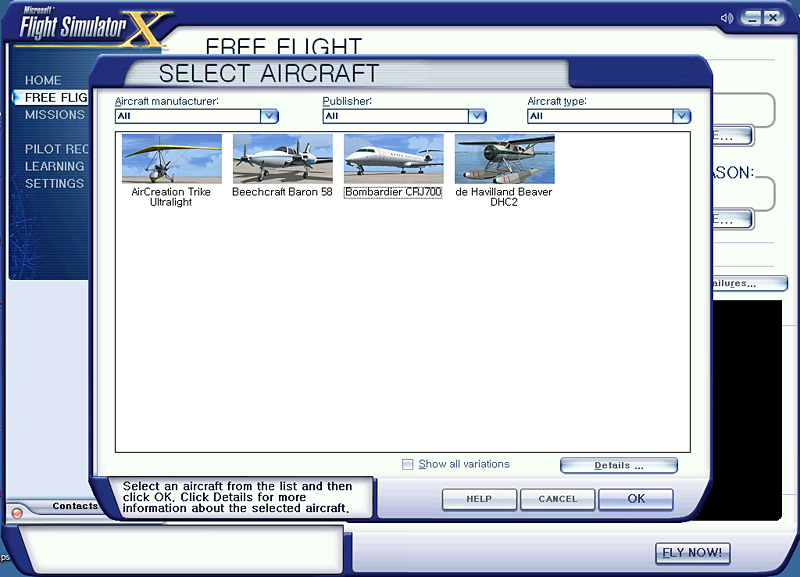Click the HELP button
Screen dimensions: 800x577
coord(479,499)
